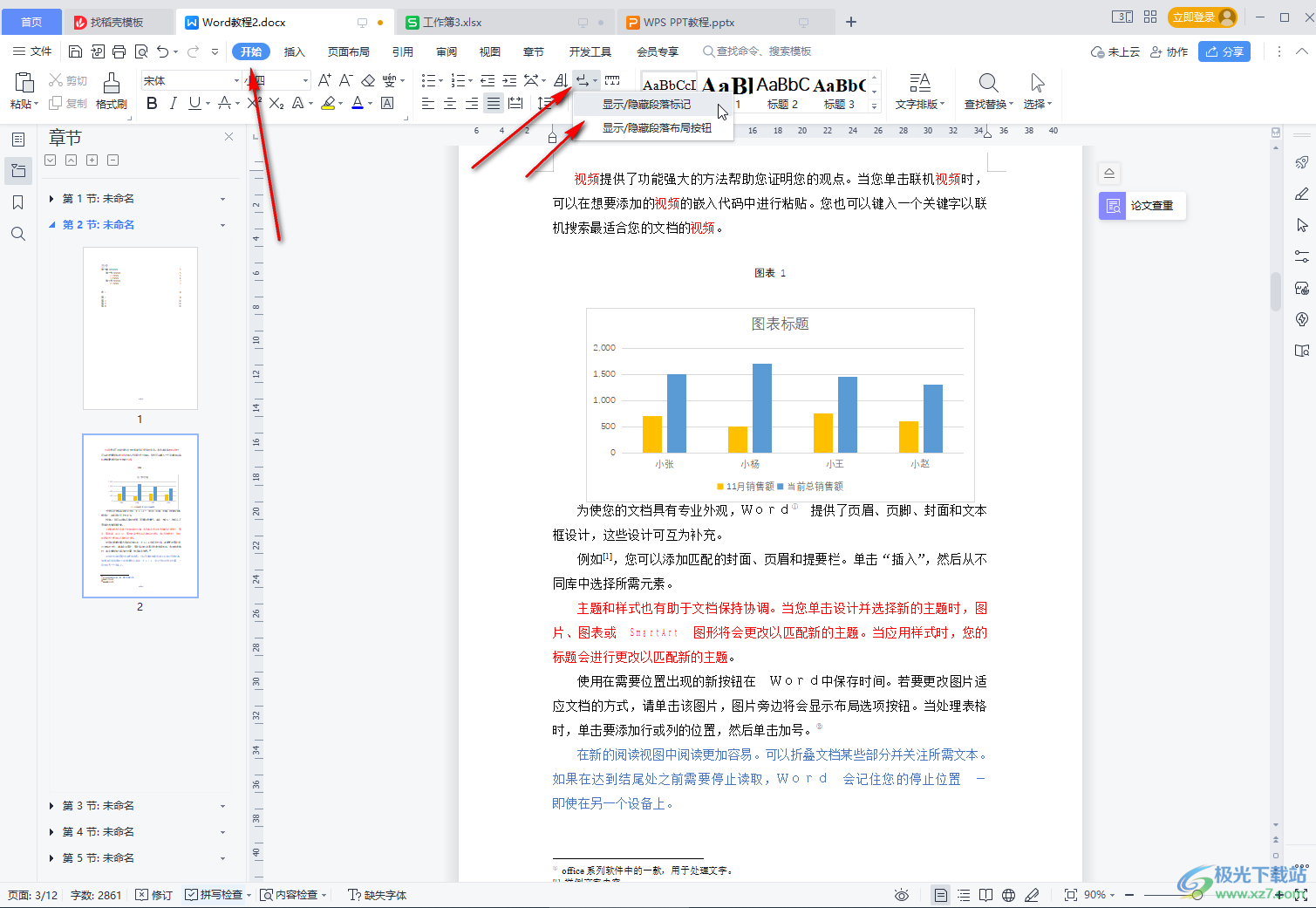Viewport: 1316px width, 908px height.
Task: Open the outline/contents icon in left sidebar
Action: click(18, 140)
